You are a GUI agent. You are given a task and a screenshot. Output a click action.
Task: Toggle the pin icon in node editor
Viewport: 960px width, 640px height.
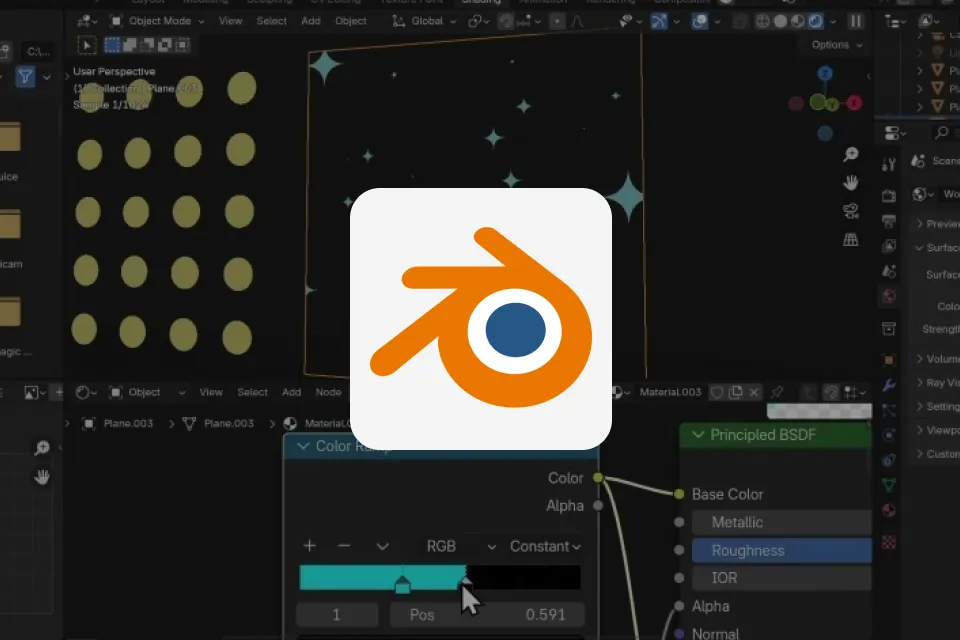pyautogui.click(x=778, y=392)
